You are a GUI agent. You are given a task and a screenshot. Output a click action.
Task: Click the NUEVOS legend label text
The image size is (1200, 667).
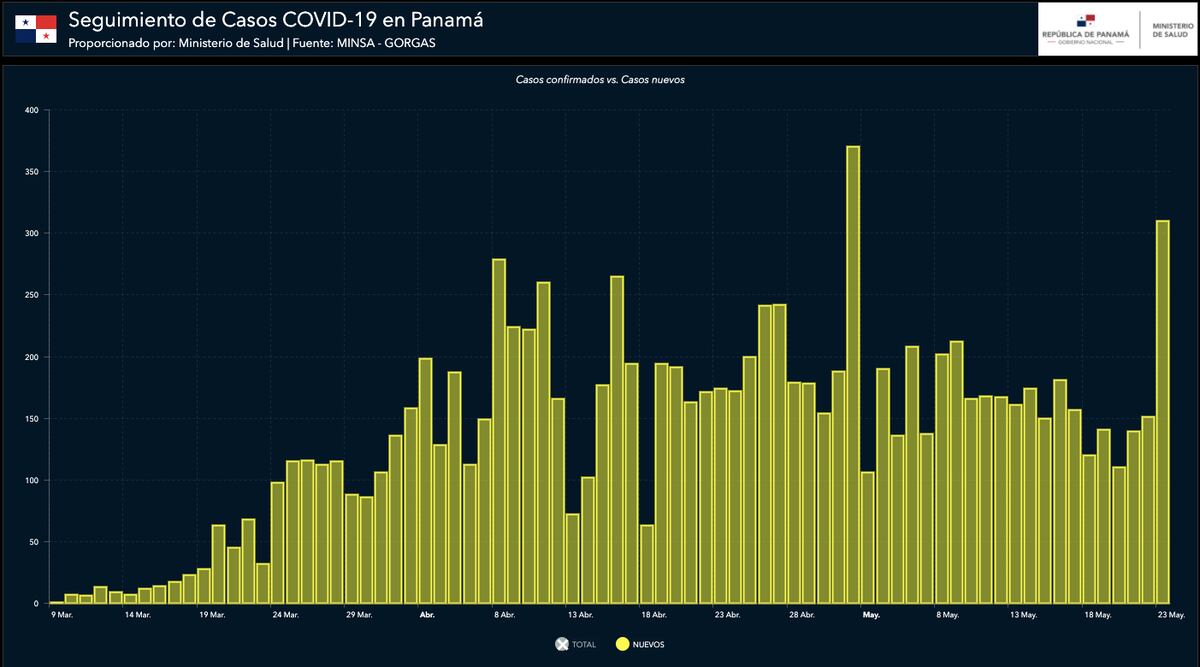coord(648,645)
